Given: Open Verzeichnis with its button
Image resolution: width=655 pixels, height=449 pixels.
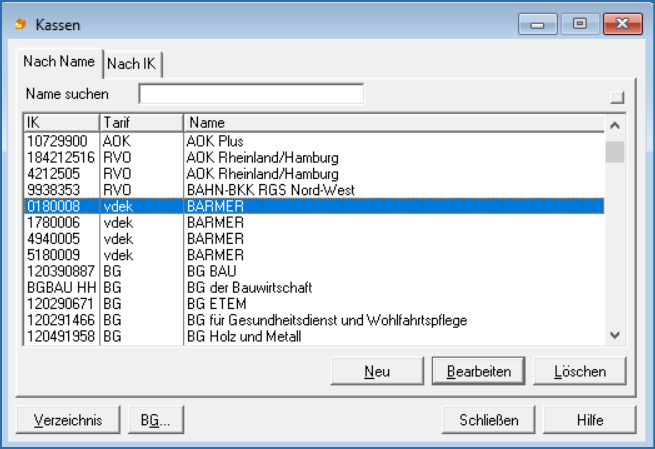Looking at the screenshot, I should (68, 420).
